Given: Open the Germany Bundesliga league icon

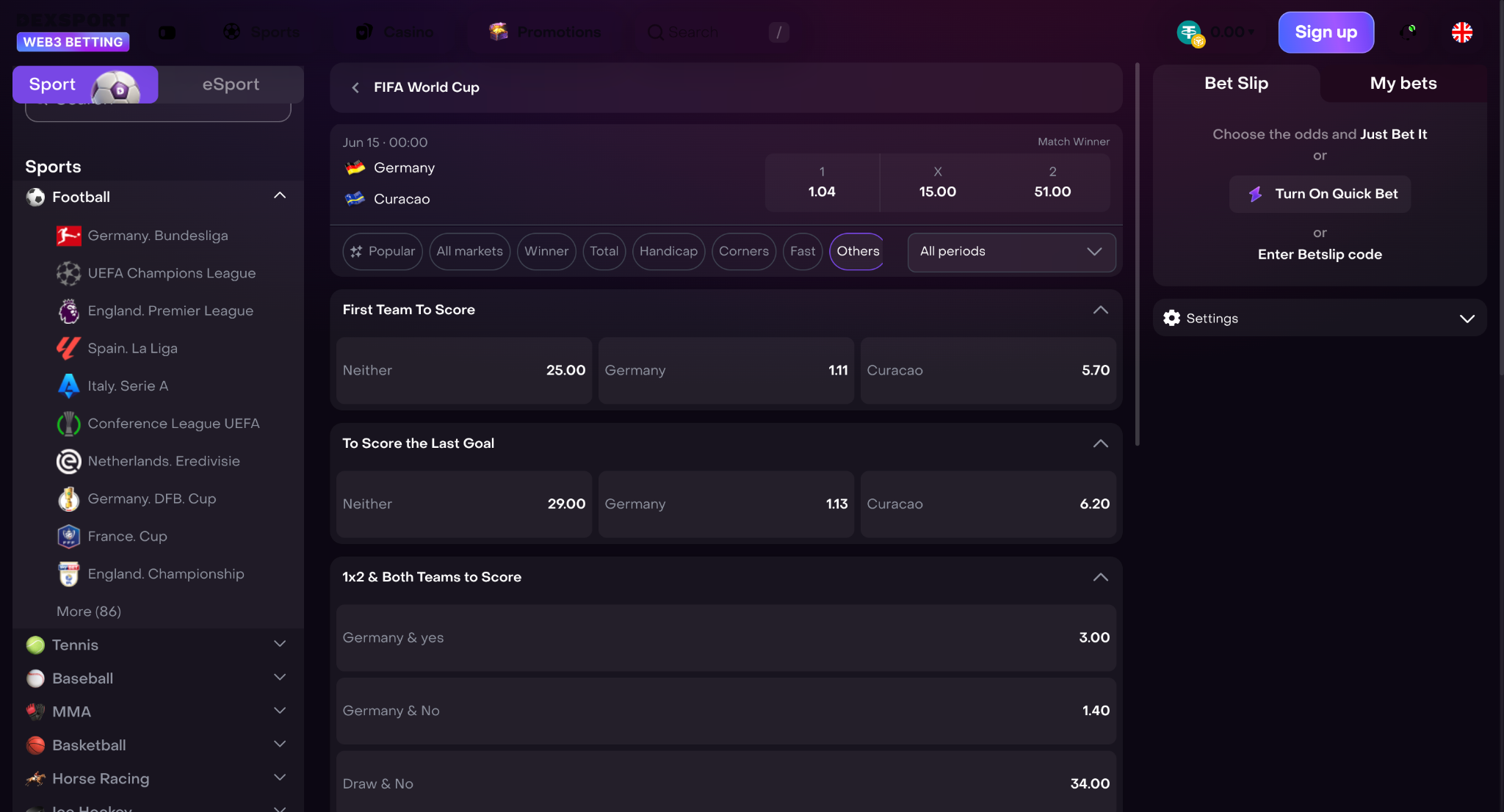Looking at the screenshot, I should [68, 236].
